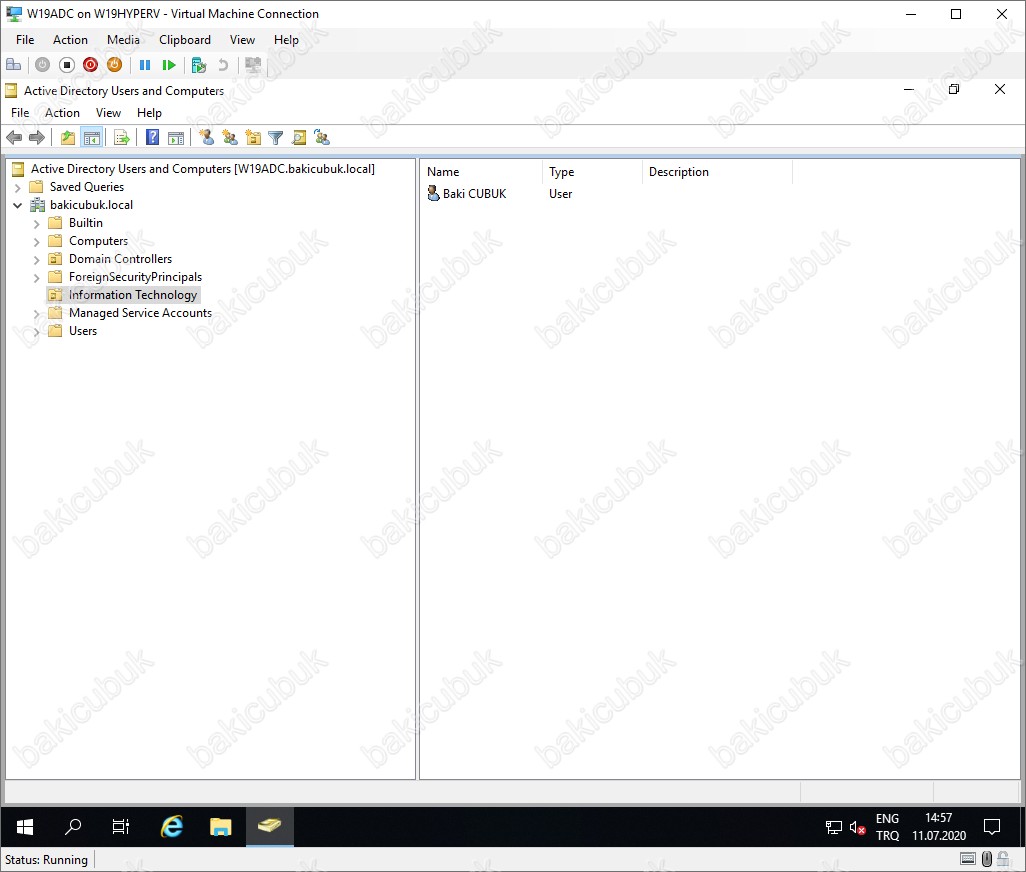Open the Windows Start menu

coord(25,827)
